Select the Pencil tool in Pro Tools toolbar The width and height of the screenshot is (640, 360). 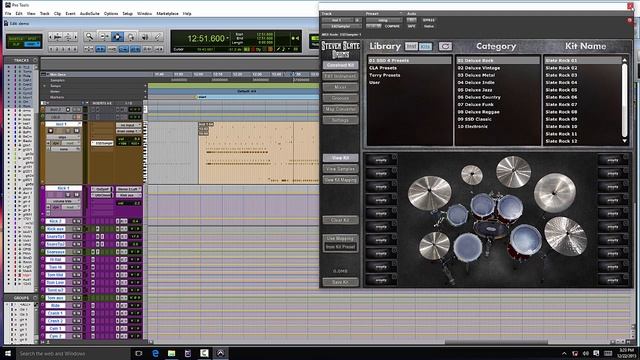[x=158, y=37]
